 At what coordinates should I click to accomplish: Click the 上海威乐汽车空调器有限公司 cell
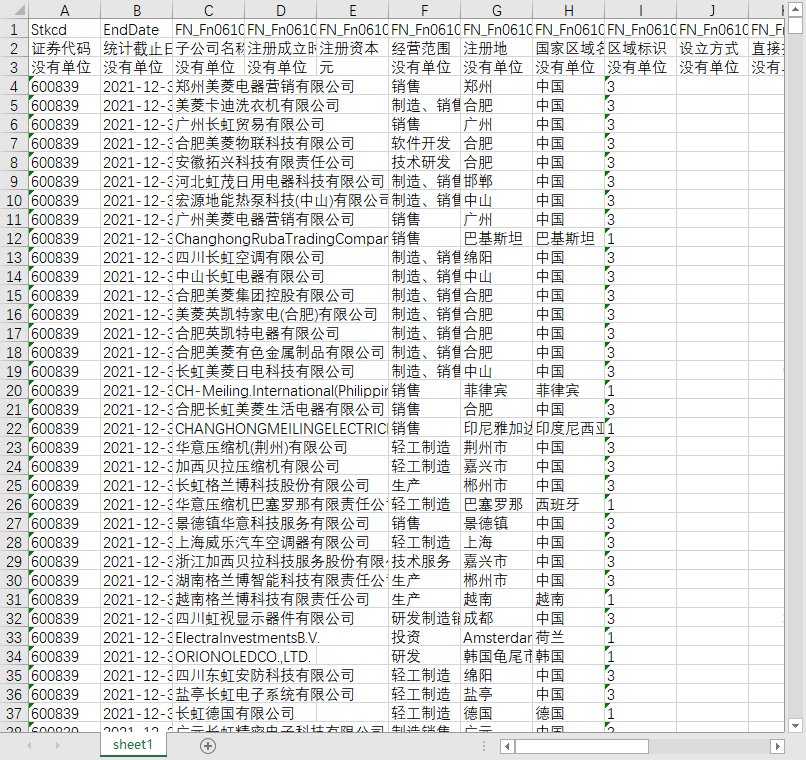pos(272,543)
